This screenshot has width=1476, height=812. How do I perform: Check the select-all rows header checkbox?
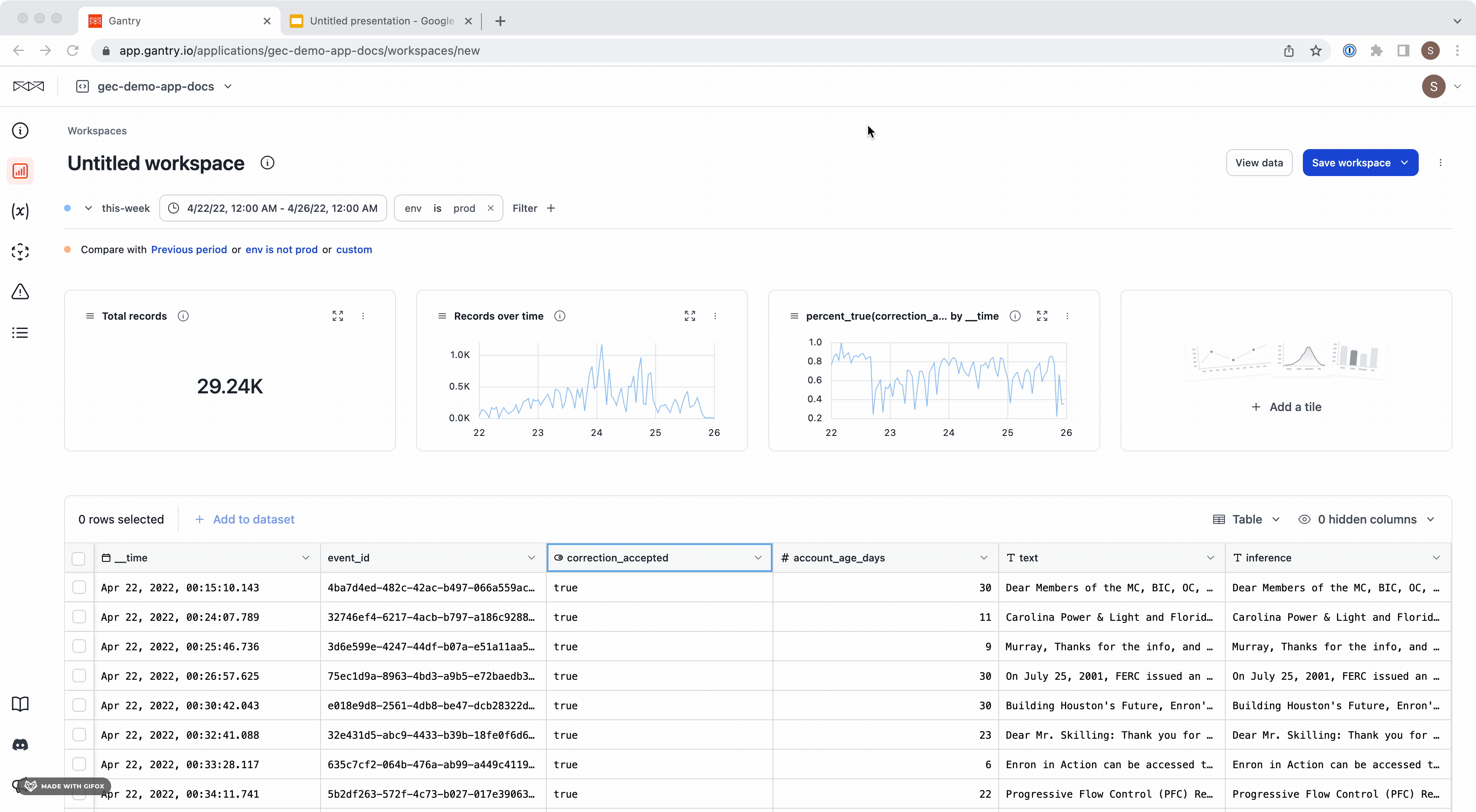78,558
